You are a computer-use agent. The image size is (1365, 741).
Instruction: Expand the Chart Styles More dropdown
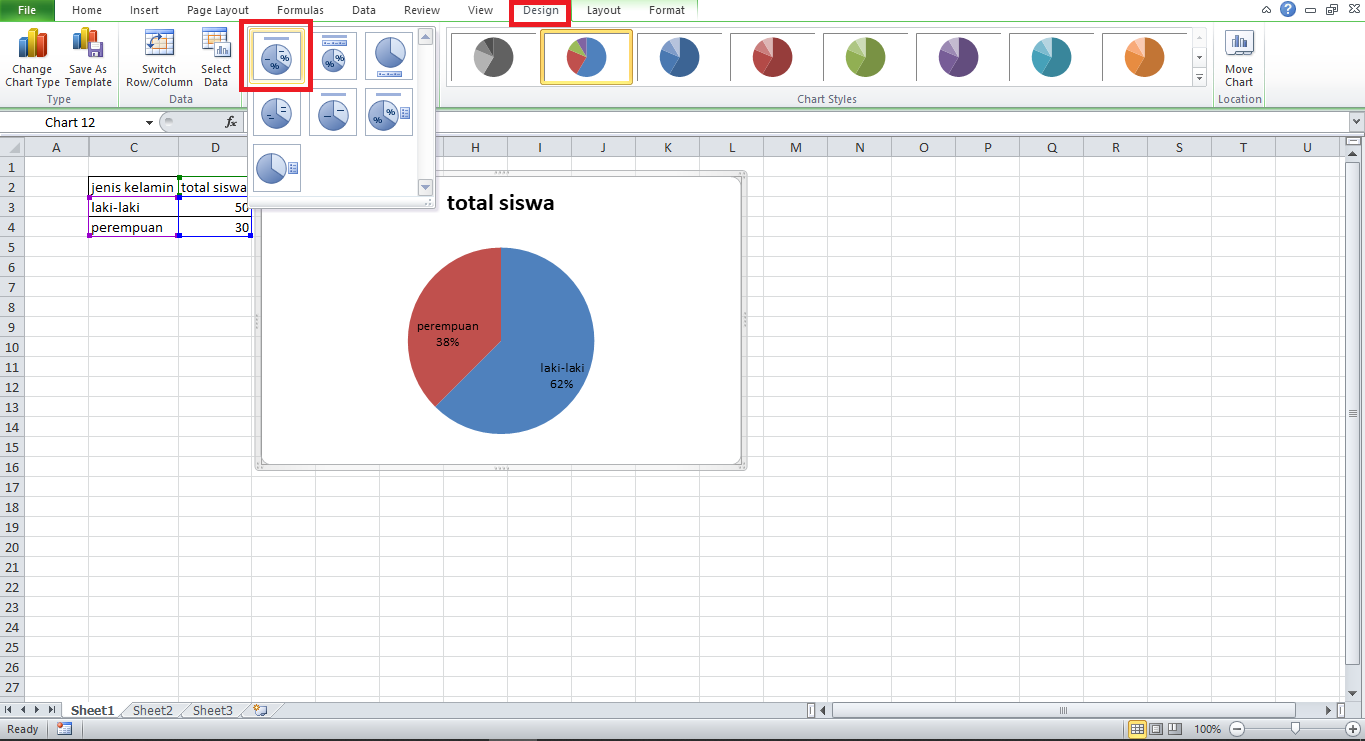point(1199,78)
